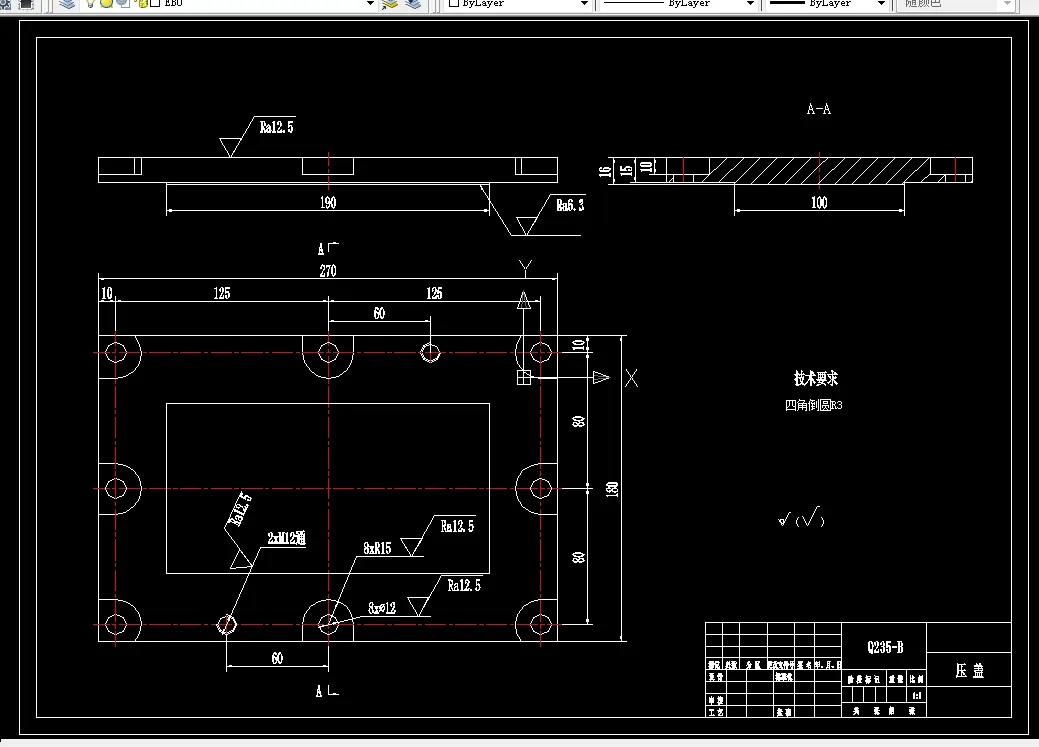Screen dimensions: 1039x747
Task: Toggle the layer freeze sun icon
Action: (x=106, y=3)
